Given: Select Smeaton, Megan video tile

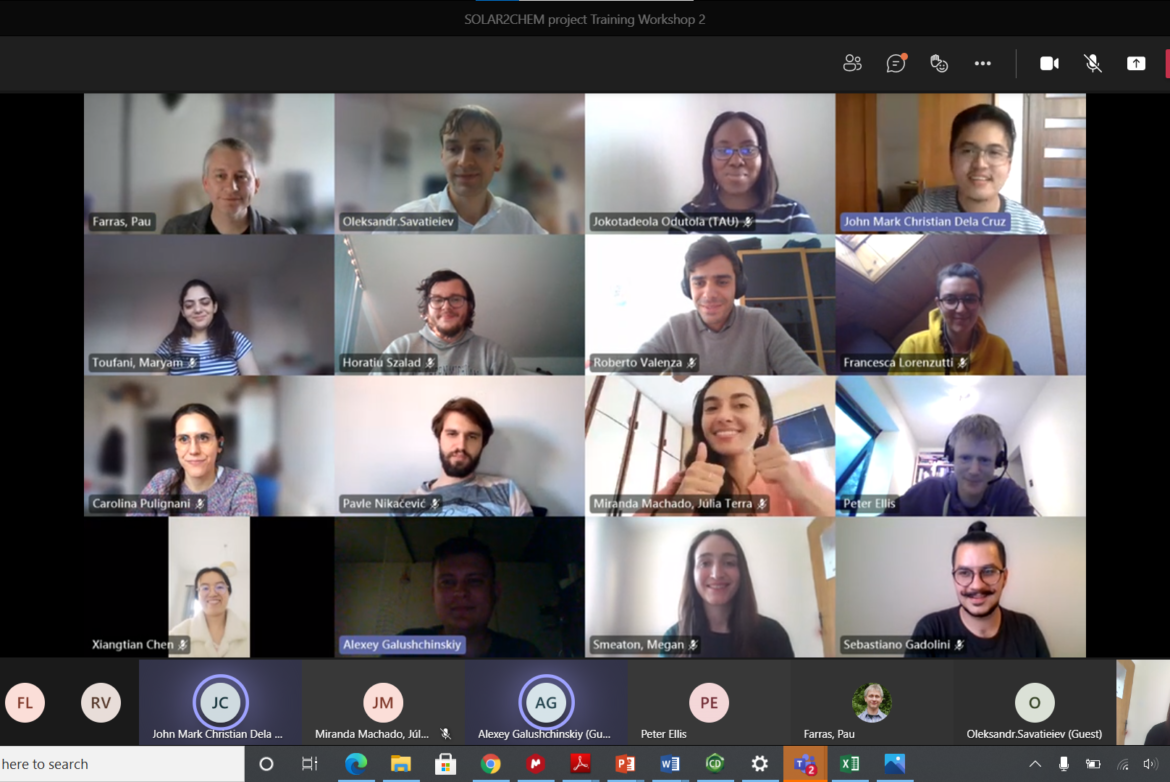Looking at the screenshot, I should (x=710, y=586).
